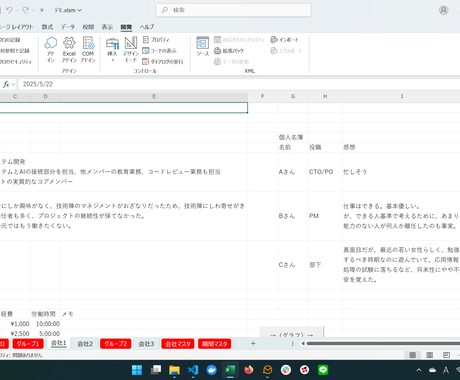Screen dimensions: 460x380
Task: Open Firefox from the taskbar
Action: click(249, 370)
